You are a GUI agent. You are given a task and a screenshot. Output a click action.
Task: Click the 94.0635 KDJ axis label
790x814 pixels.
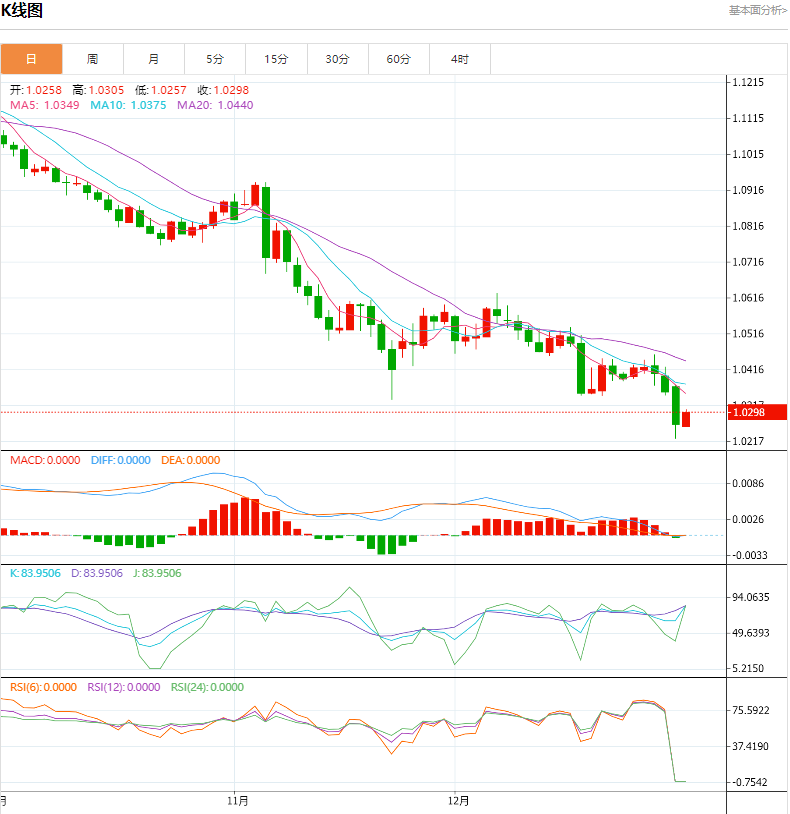[x=751, y=598]
